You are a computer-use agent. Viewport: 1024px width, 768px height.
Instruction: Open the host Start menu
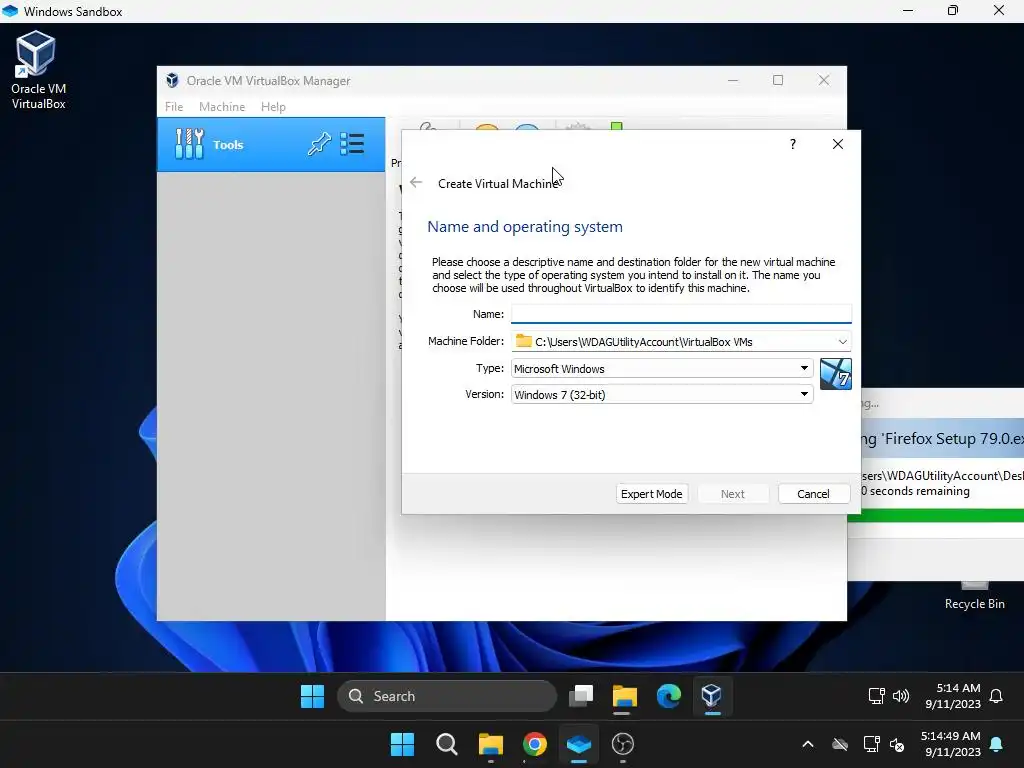coord(402,744)
